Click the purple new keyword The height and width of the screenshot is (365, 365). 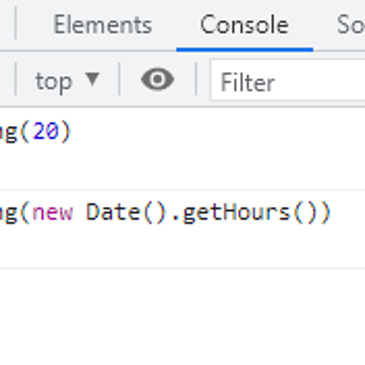click(52, 212)
